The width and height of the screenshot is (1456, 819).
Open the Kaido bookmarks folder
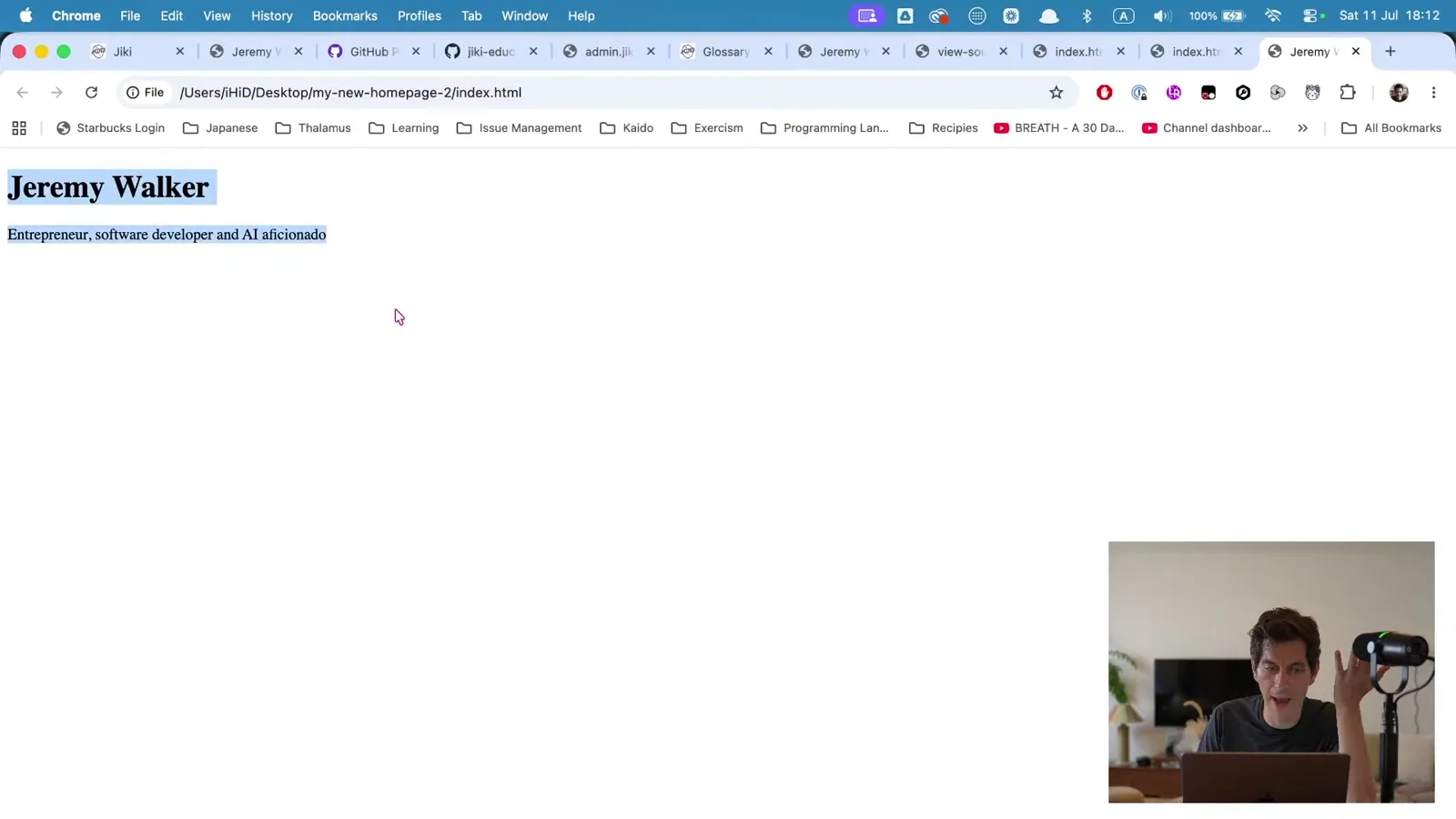pyautogui.click(x=626, y=128)
